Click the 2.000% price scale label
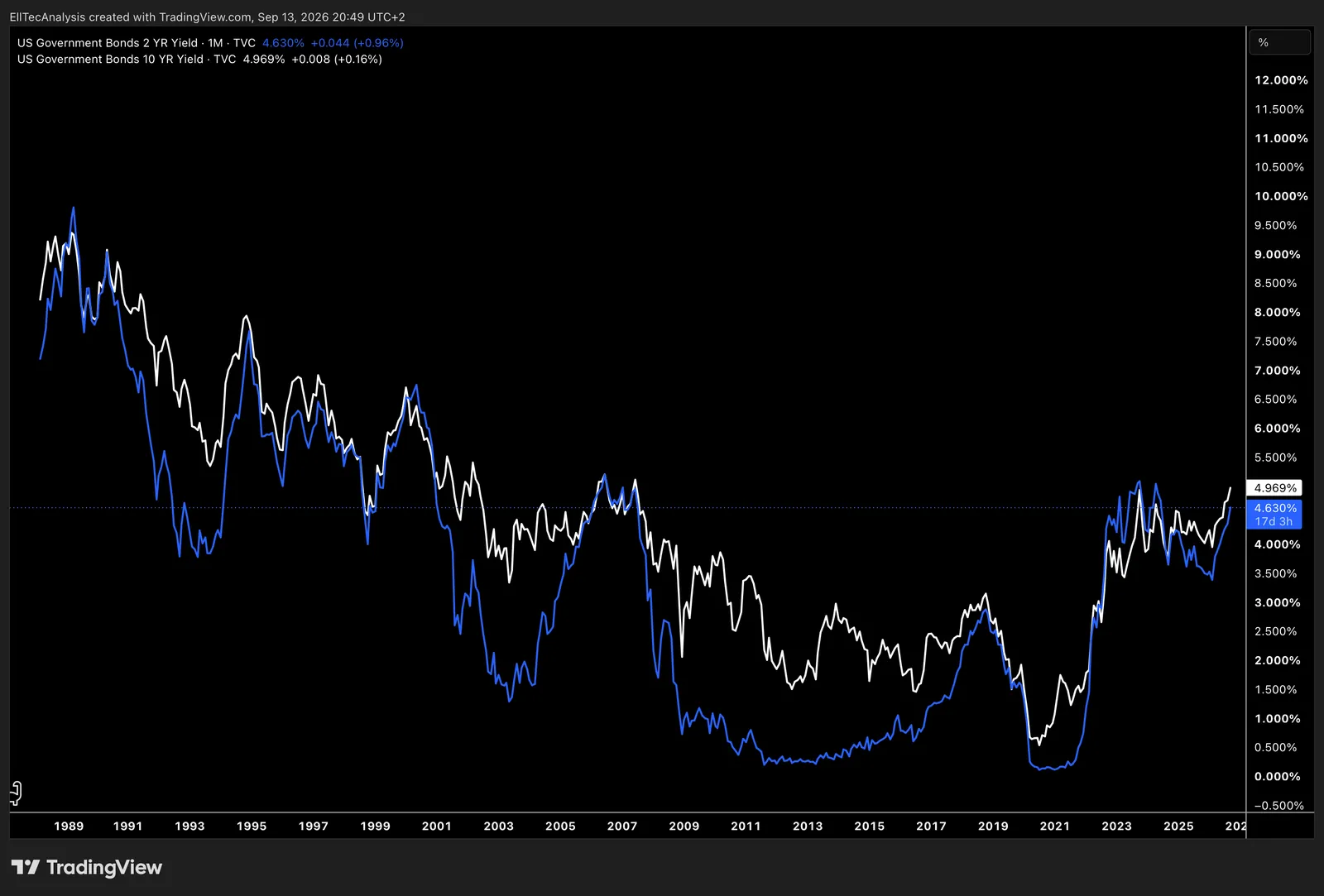 click(x=1278, y=660)
